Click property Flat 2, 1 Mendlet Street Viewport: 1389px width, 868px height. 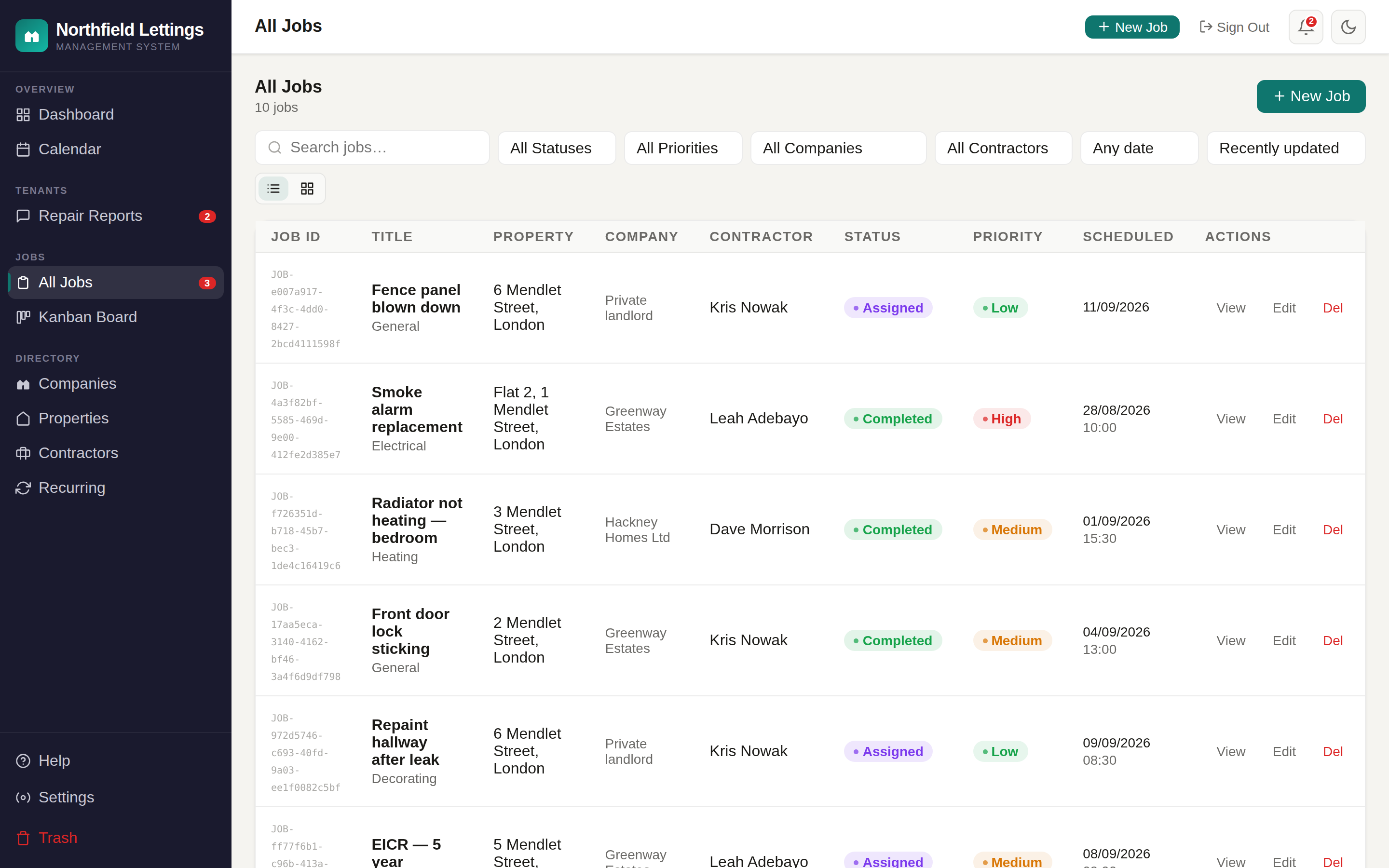pos(520,419)
